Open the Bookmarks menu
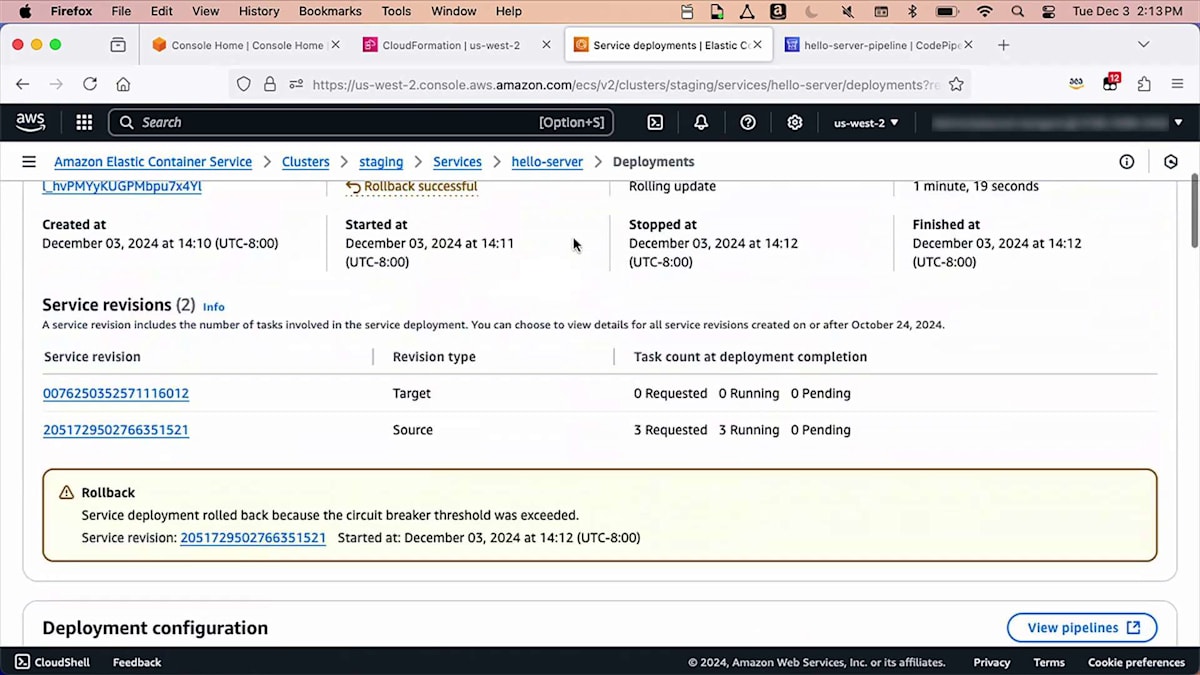 coord(330,11)
